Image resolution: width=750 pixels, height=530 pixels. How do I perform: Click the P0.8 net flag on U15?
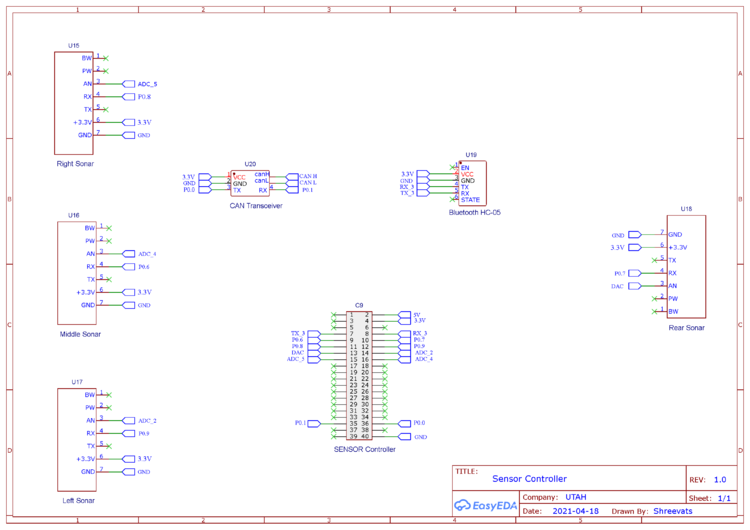pyautogui.click(x=129, y=97)
